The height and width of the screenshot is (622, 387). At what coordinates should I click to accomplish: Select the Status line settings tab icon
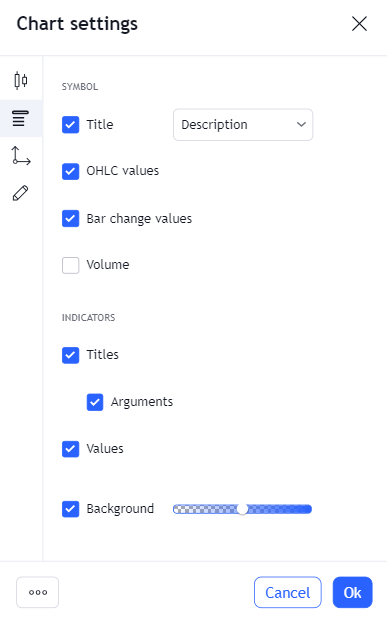(x=21, y=118)
